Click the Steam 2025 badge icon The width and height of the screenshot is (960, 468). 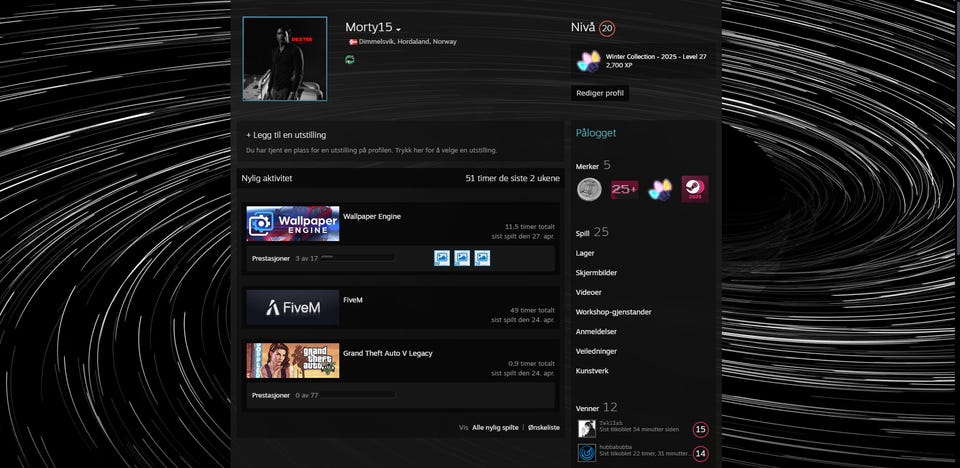point(695,189)
